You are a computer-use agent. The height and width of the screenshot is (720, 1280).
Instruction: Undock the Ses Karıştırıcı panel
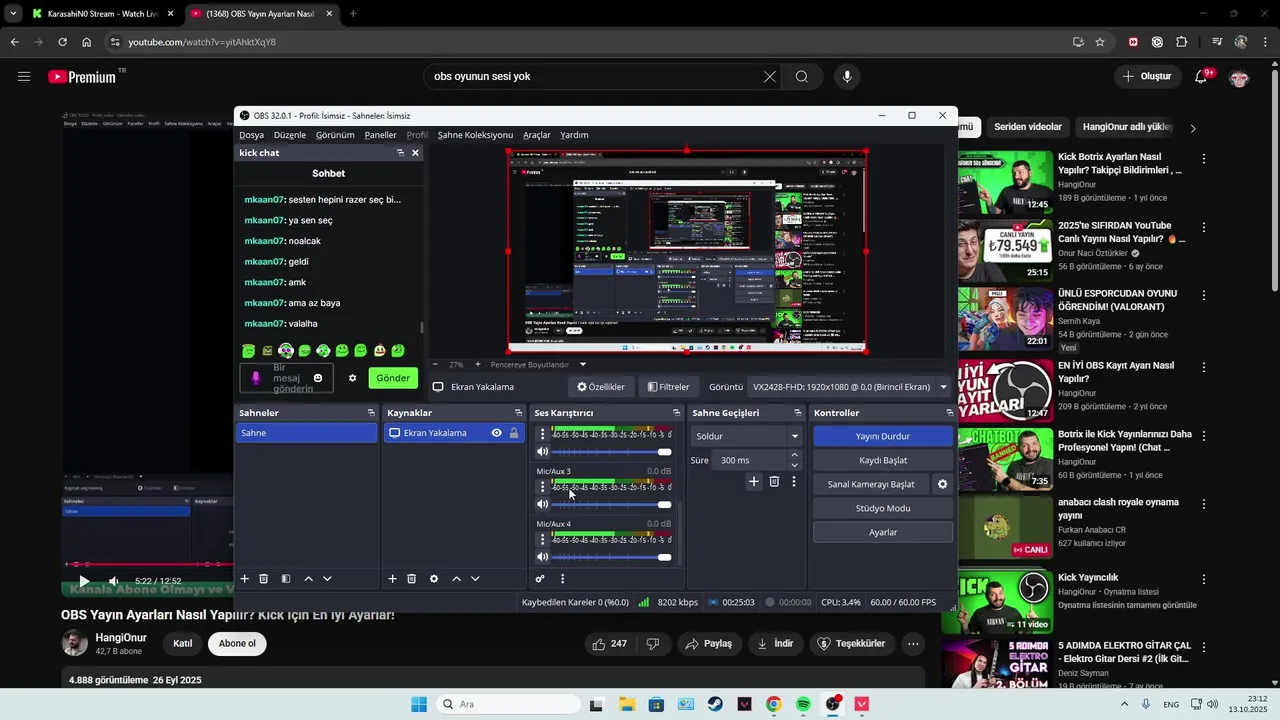[676, 413]
